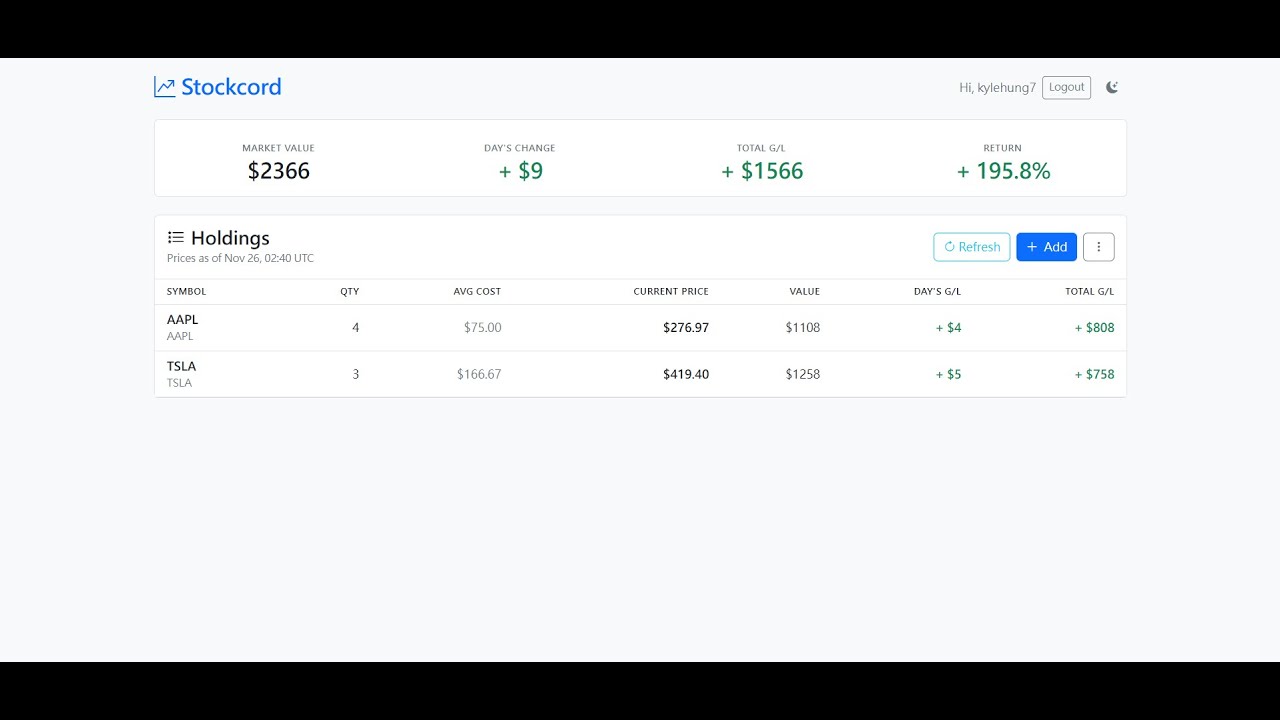
Task: Select the TSLA symbol in holdings
Action: click(182, 366)
